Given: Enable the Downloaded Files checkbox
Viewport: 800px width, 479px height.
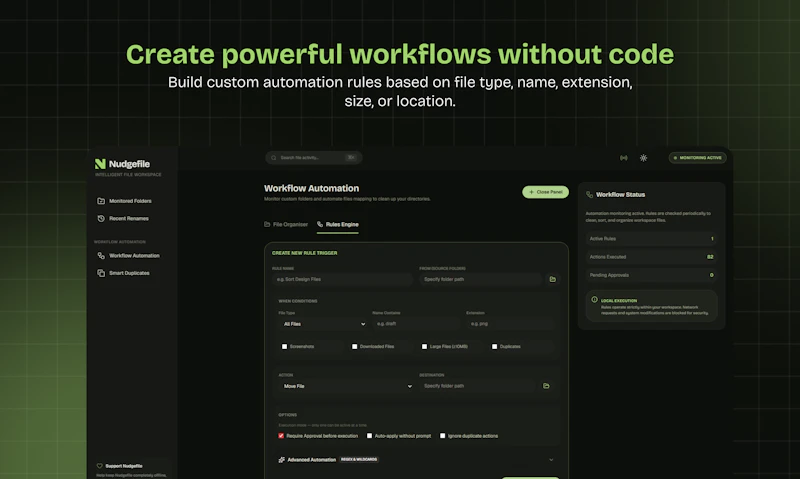Looking at the screenshot, I should pyautogui.click(x=354, y=346).
